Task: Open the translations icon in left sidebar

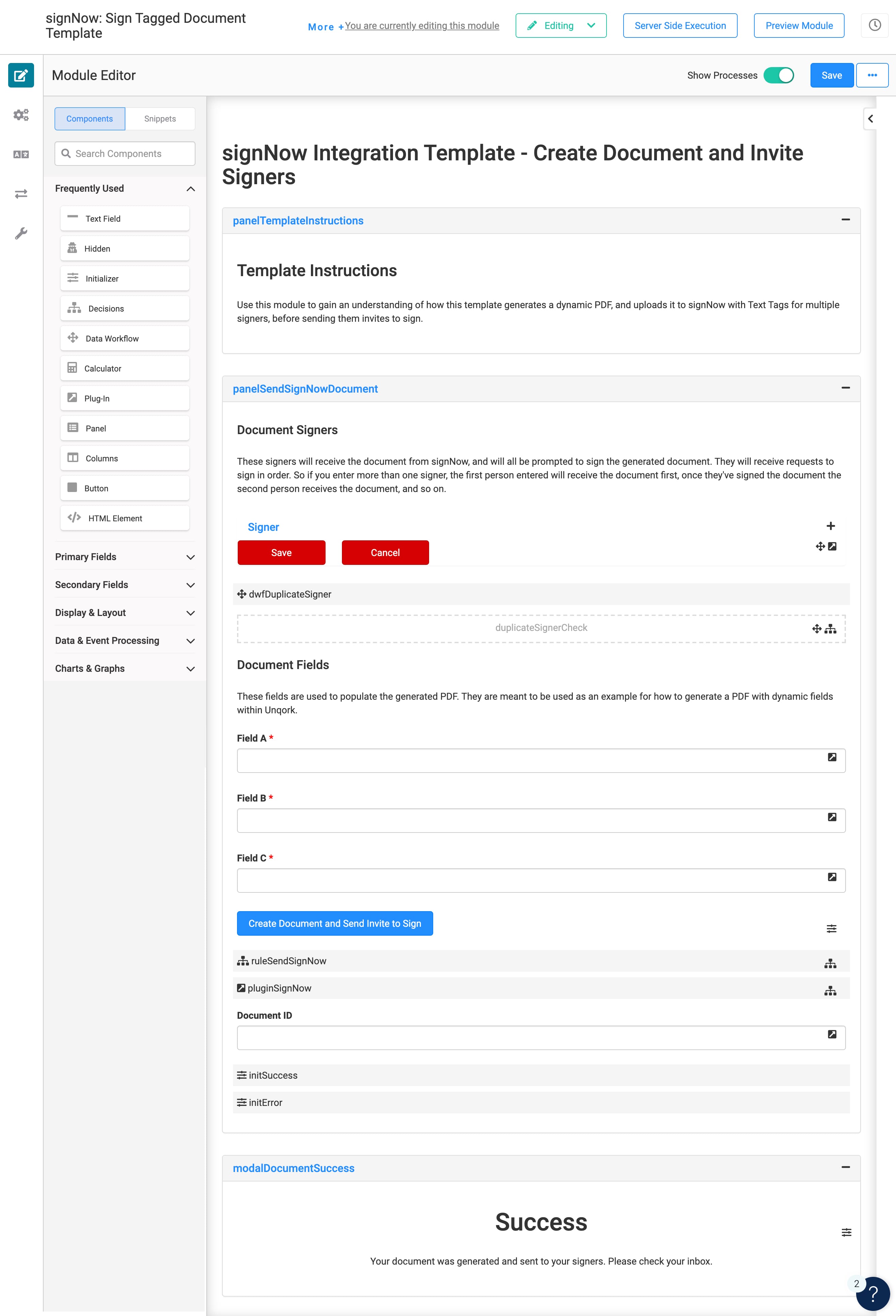Action: 21,154
